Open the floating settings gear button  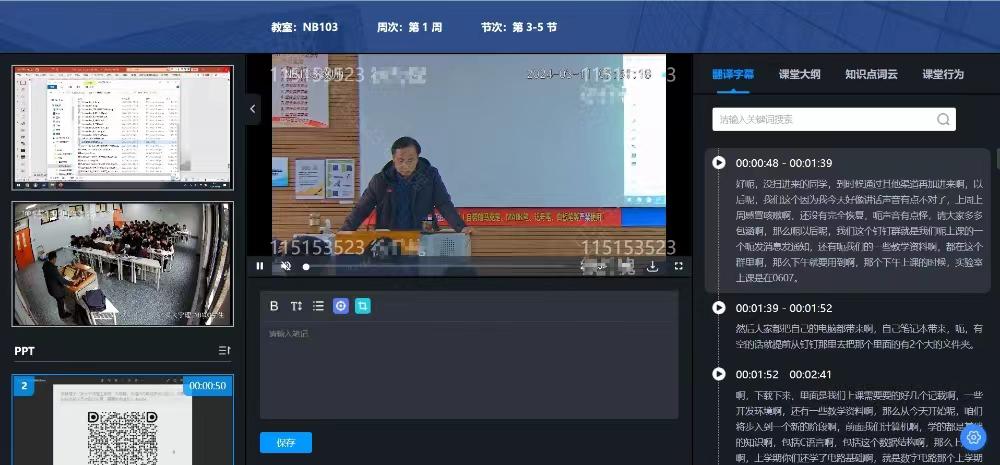point(973,436)
